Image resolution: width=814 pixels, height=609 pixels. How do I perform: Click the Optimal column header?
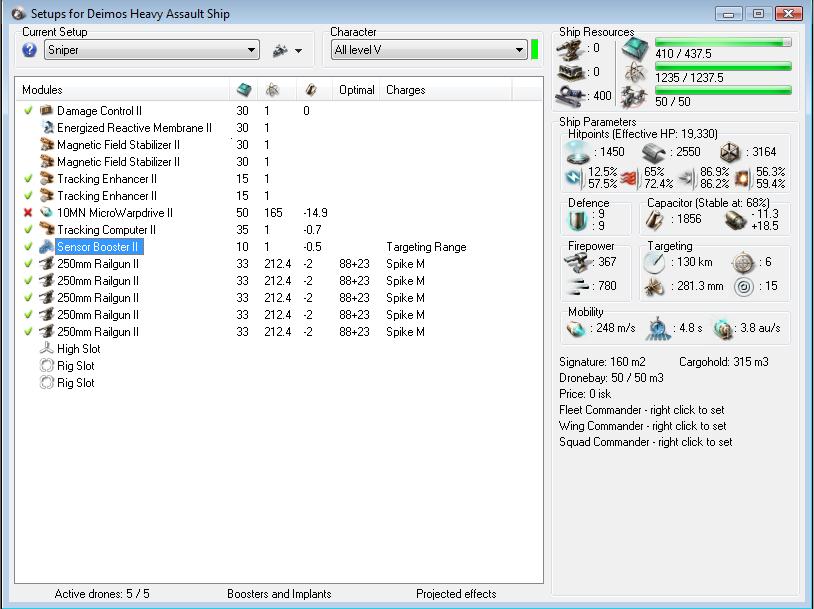tap(357, 90)
